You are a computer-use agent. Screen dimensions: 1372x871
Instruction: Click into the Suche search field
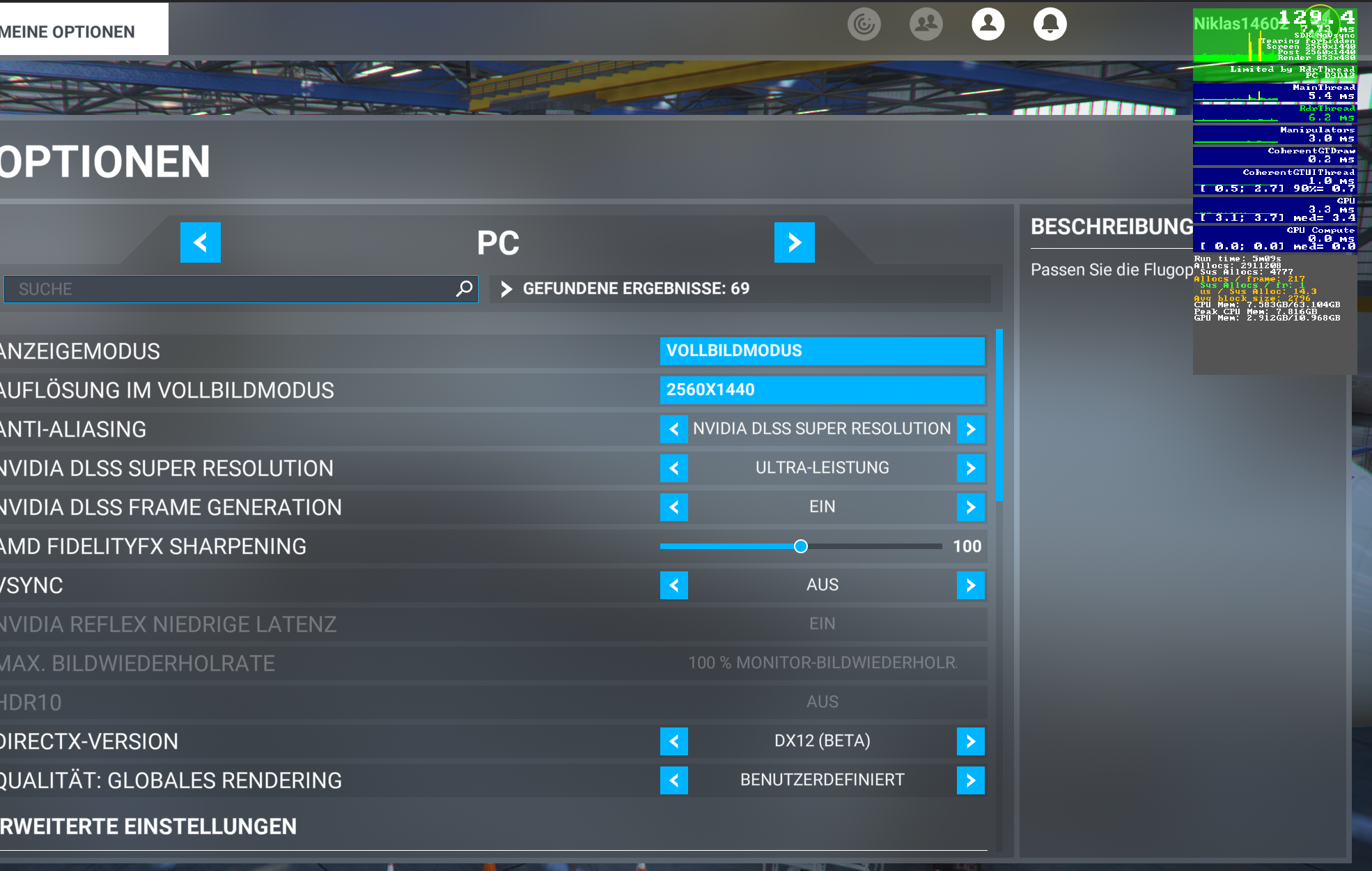pos(230,289)
